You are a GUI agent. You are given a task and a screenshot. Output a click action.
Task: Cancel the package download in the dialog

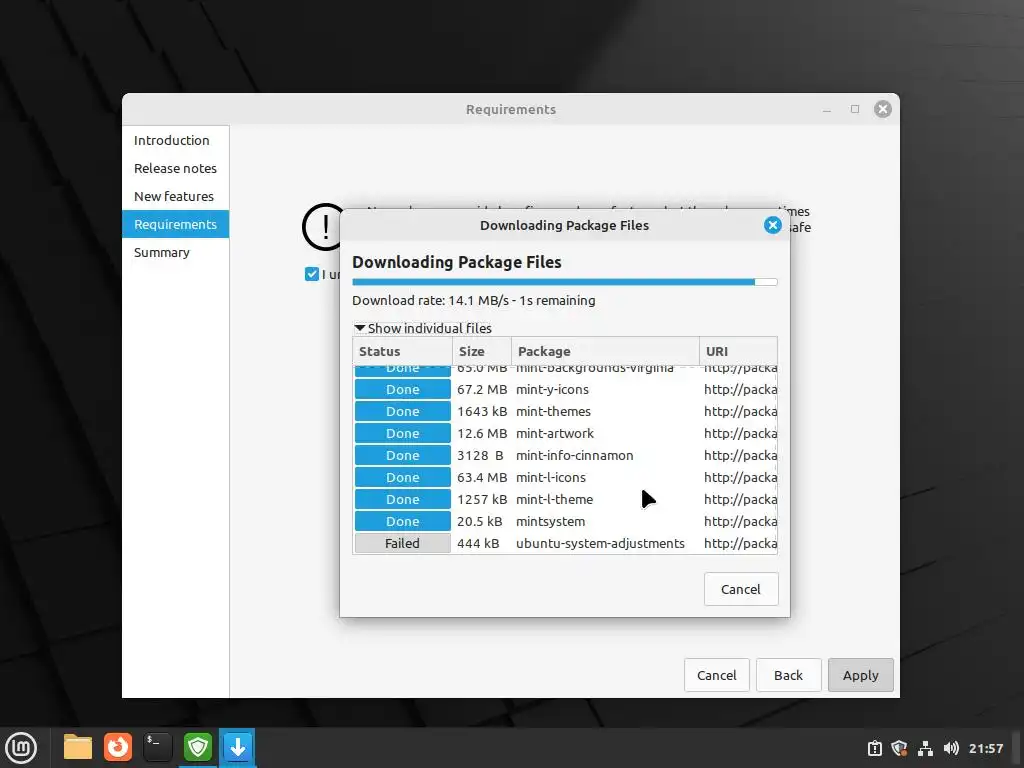point(741,589)
